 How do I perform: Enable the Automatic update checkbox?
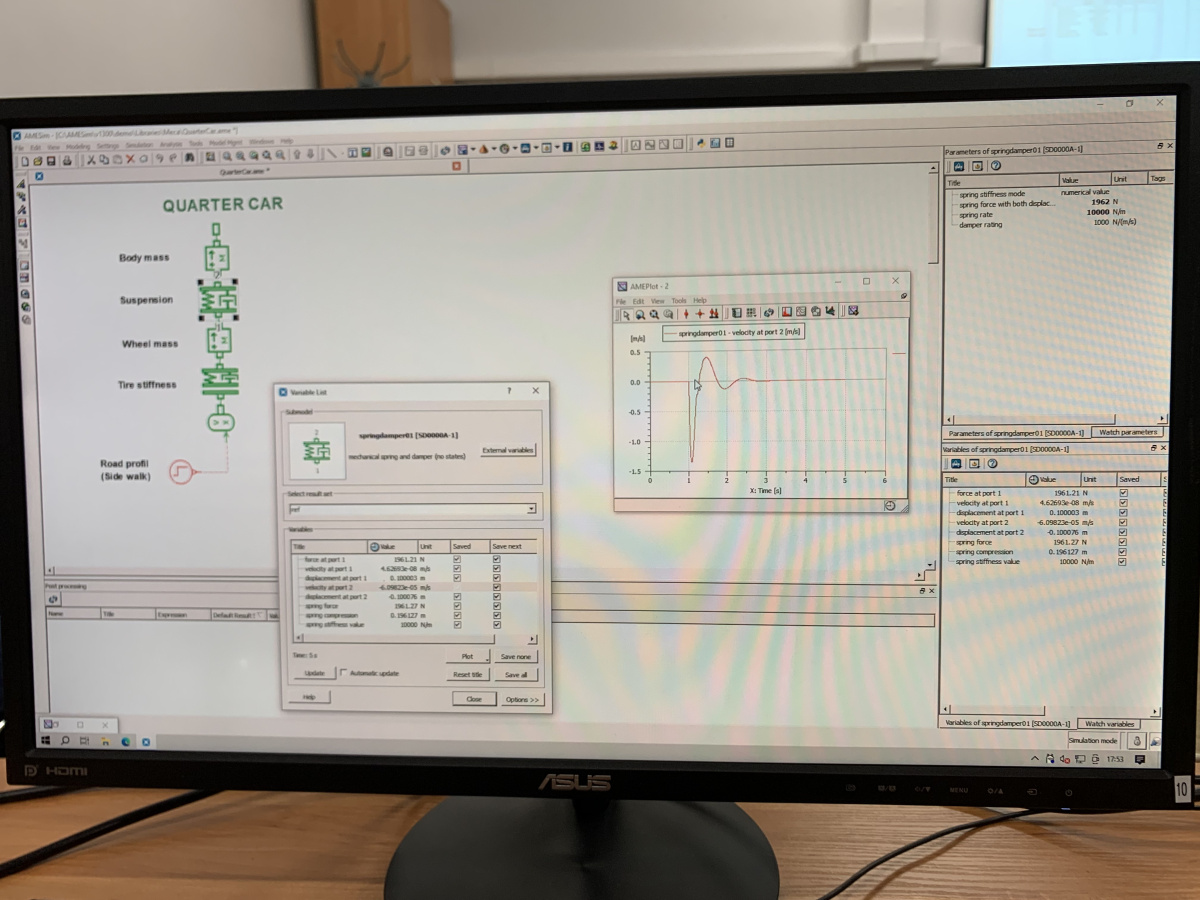click(x=344, y=673)
